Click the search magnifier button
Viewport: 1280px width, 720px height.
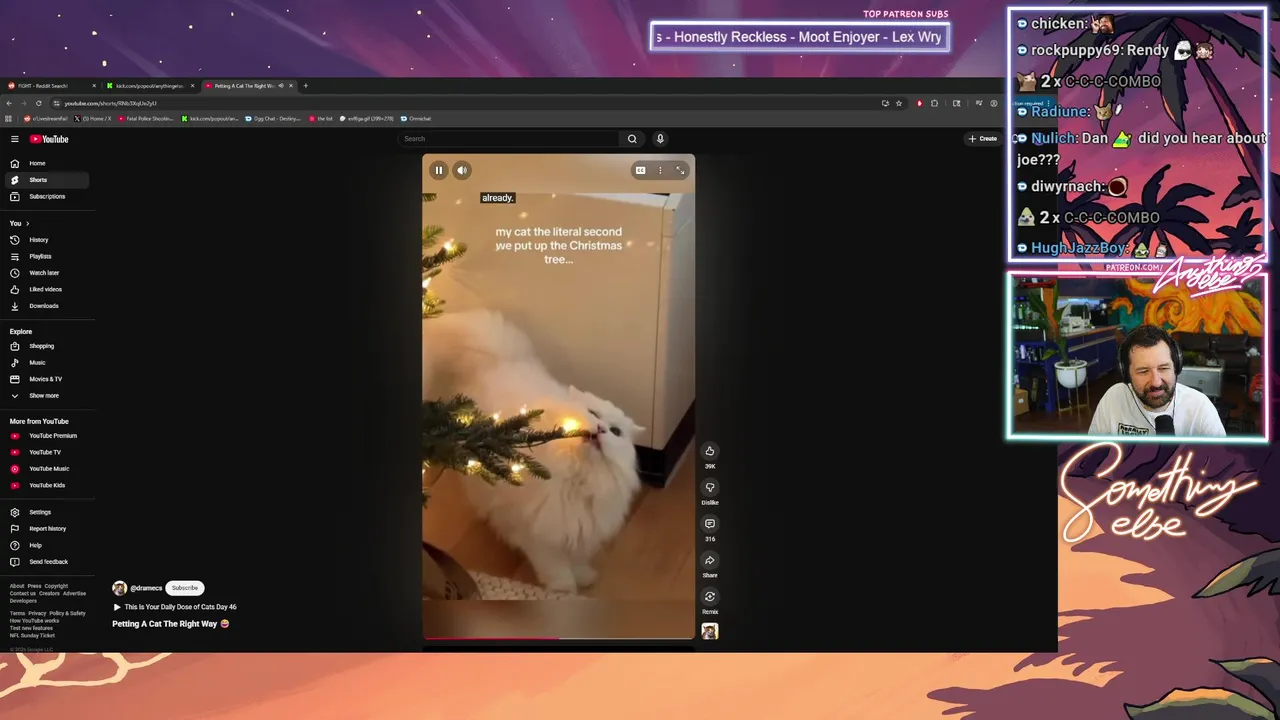coord(632,139)
